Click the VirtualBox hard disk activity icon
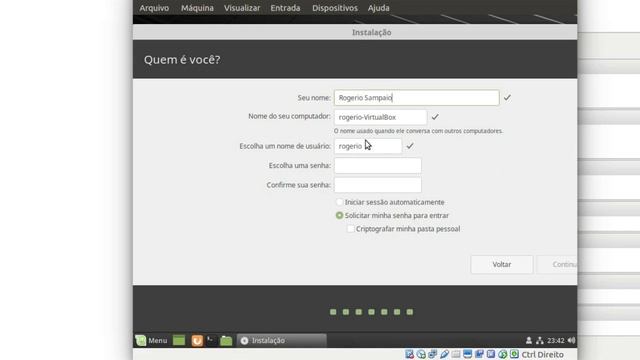 pyautogui.click(x=409, y=354)
